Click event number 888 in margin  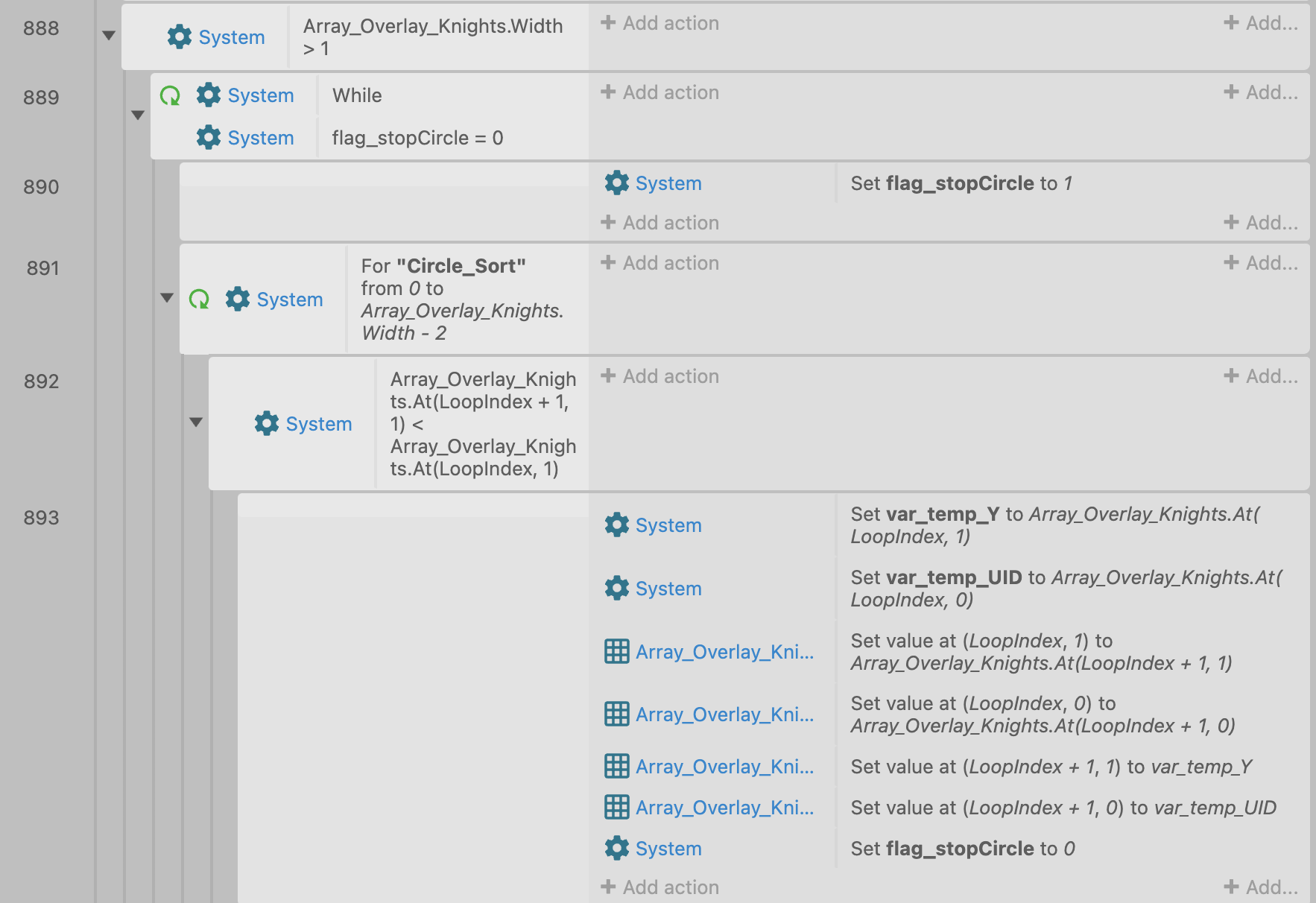pos(41,28)
